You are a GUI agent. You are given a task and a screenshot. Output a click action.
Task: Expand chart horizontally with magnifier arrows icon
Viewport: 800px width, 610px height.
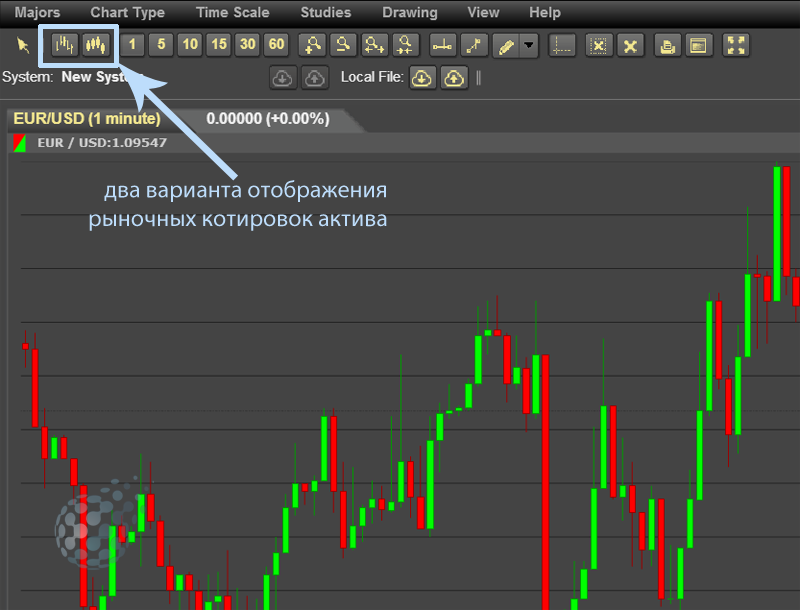[374, 45]
